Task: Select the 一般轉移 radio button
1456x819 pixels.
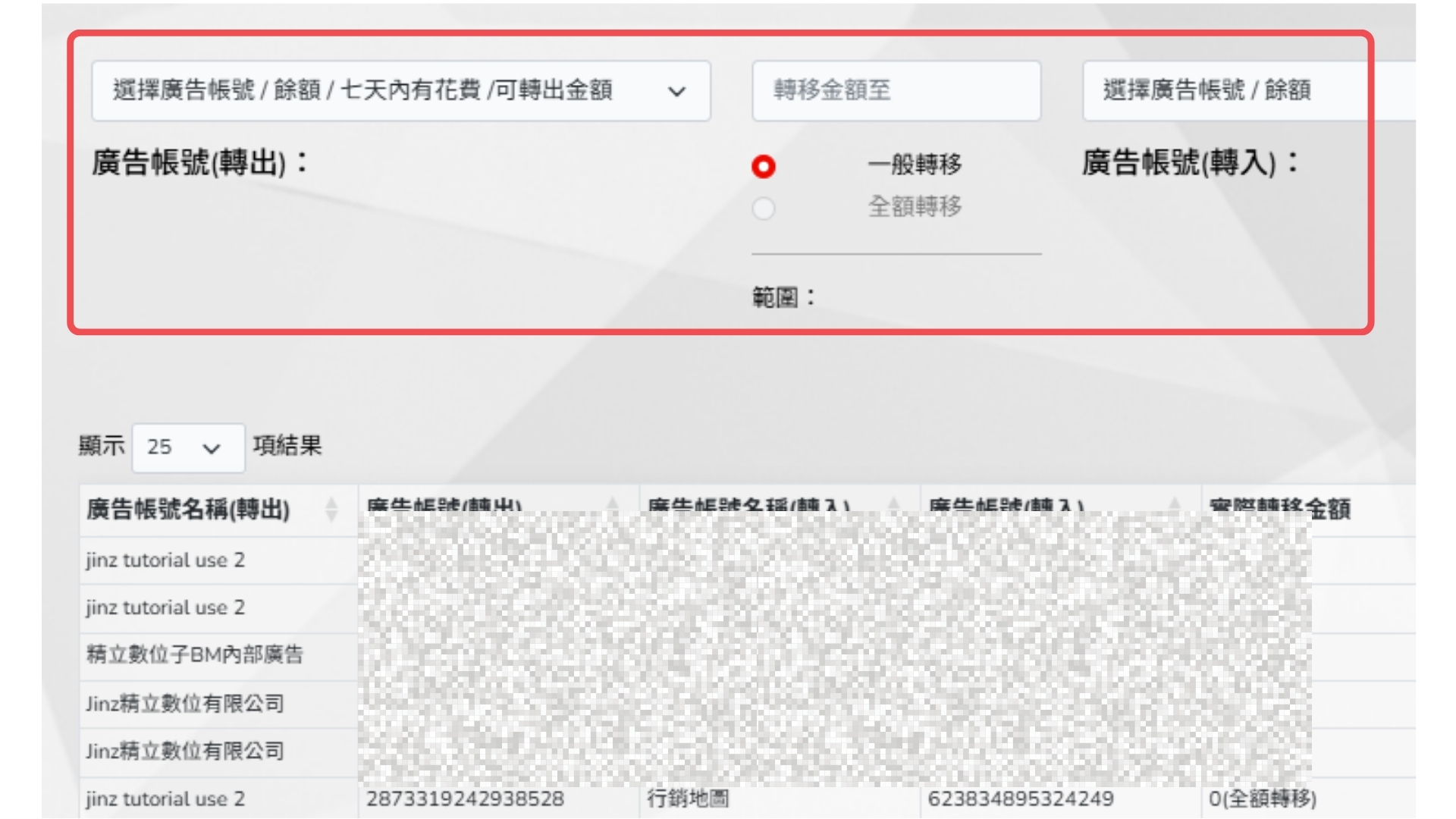Action: coord(764,166)
